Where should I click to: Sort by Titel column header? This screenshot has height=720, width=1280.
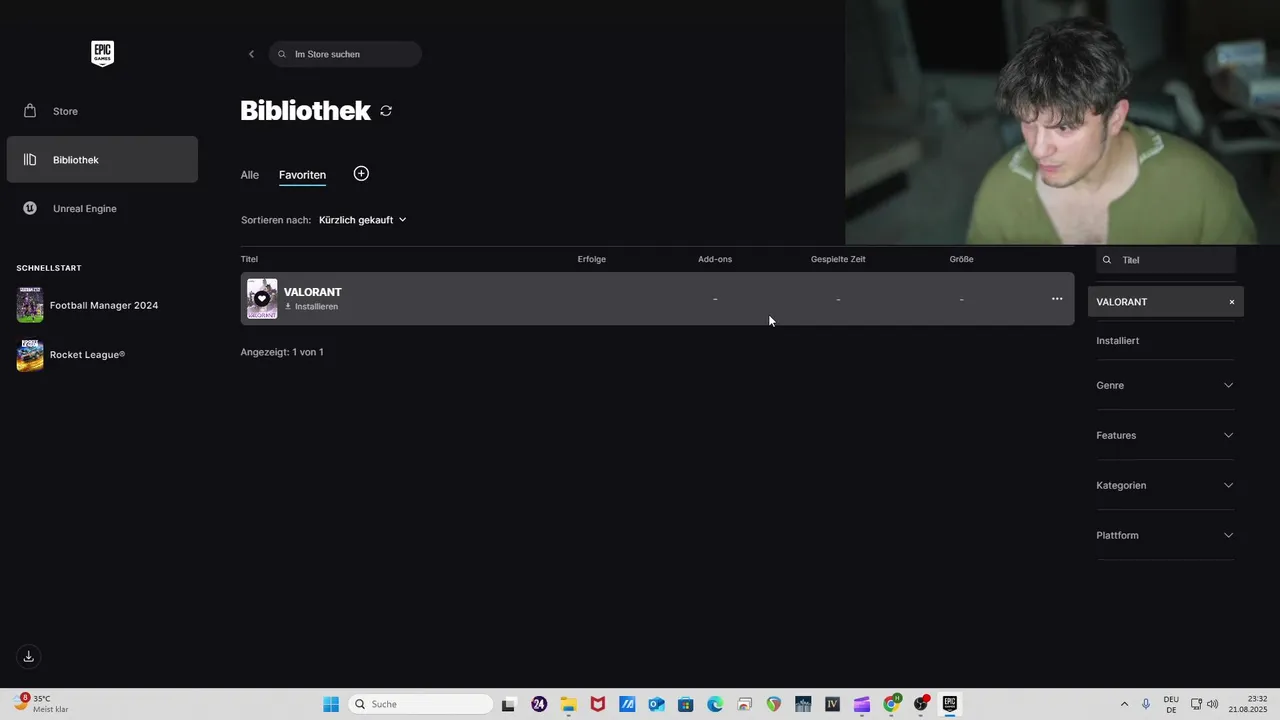[x=249, y=259]
